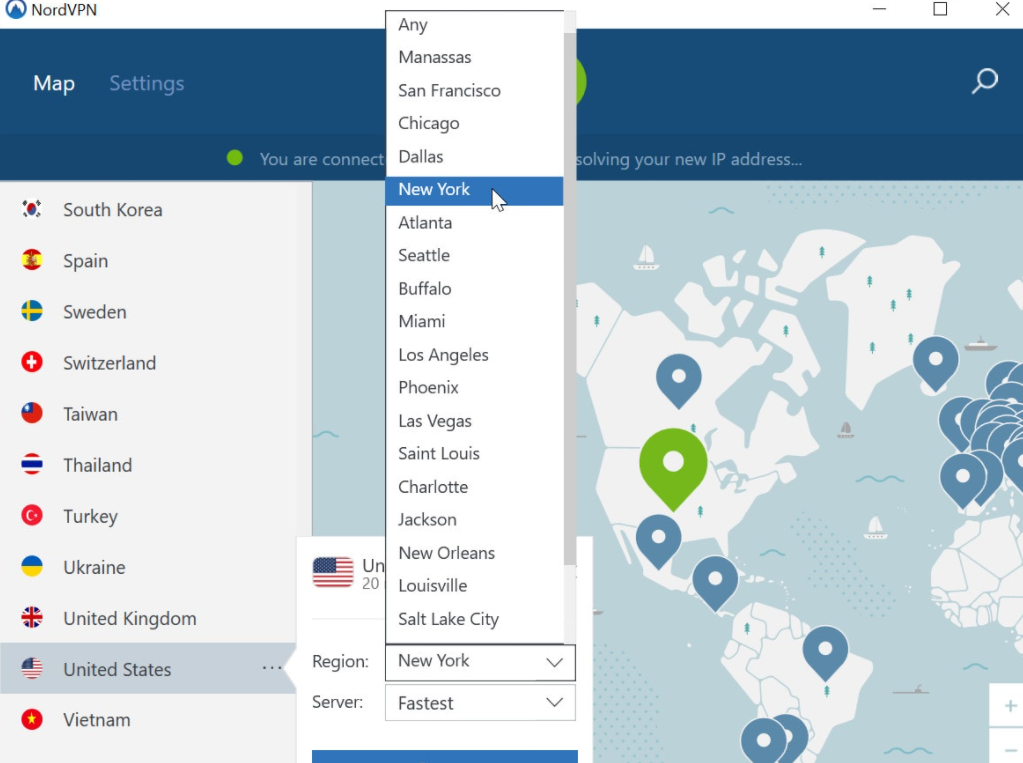Select Buffalo region

pos(474,288)
